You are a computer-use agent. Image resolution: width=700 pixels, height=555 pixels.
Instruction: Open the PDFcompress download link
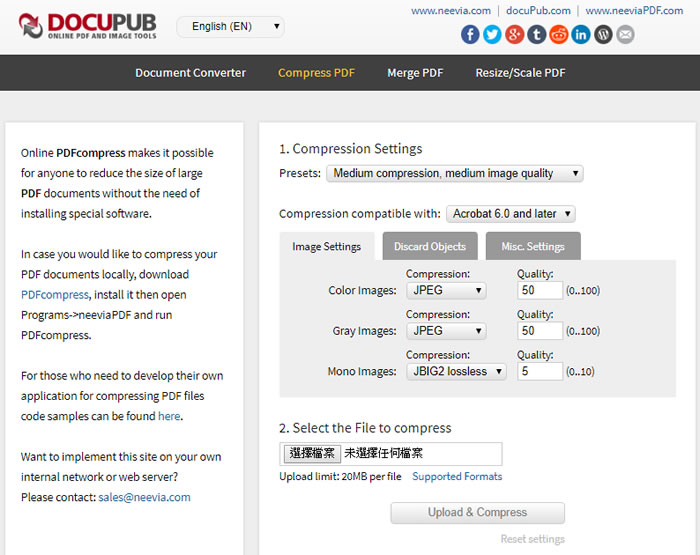tap(55, 295)
